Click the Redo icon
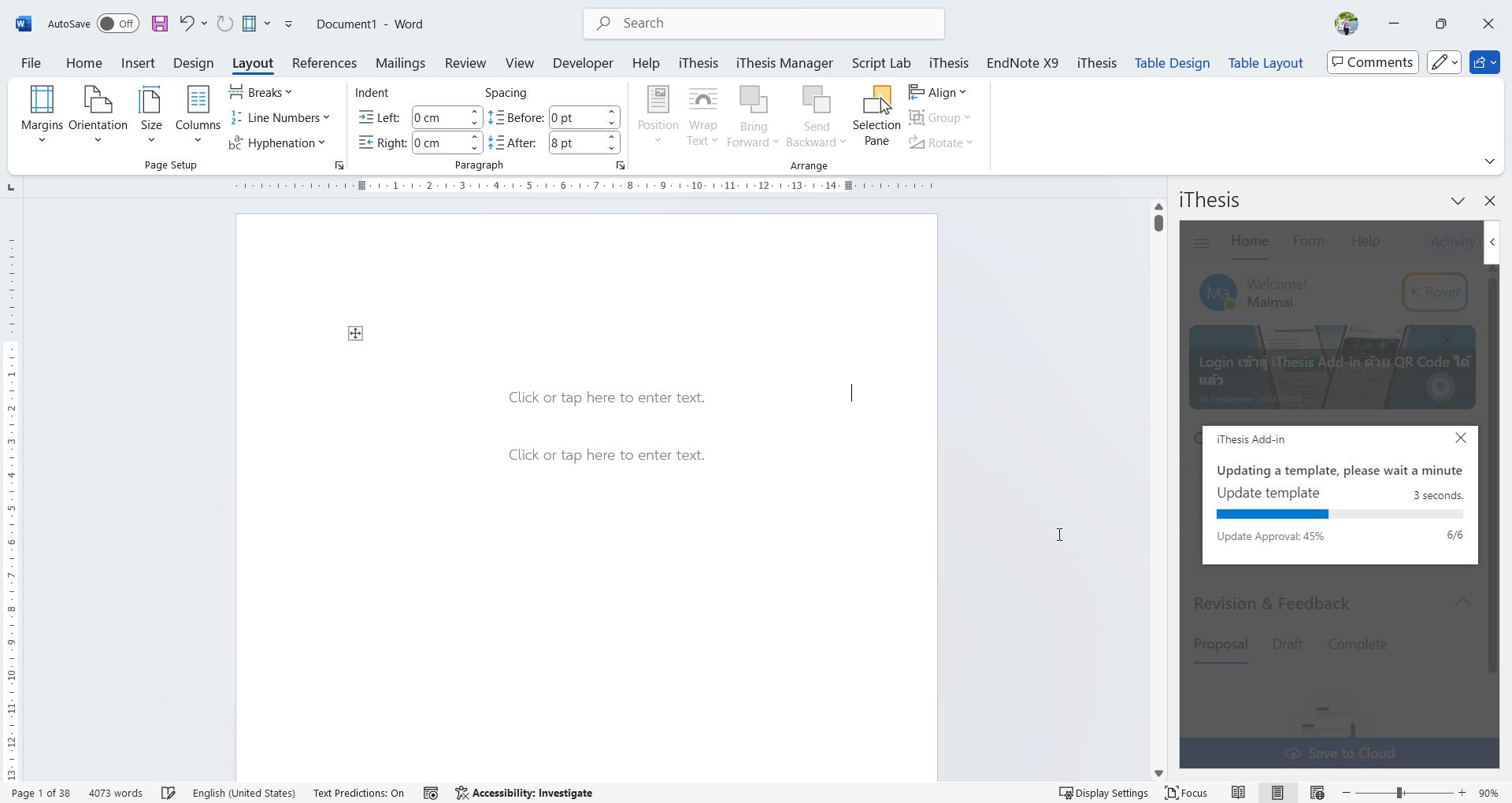 225,24
